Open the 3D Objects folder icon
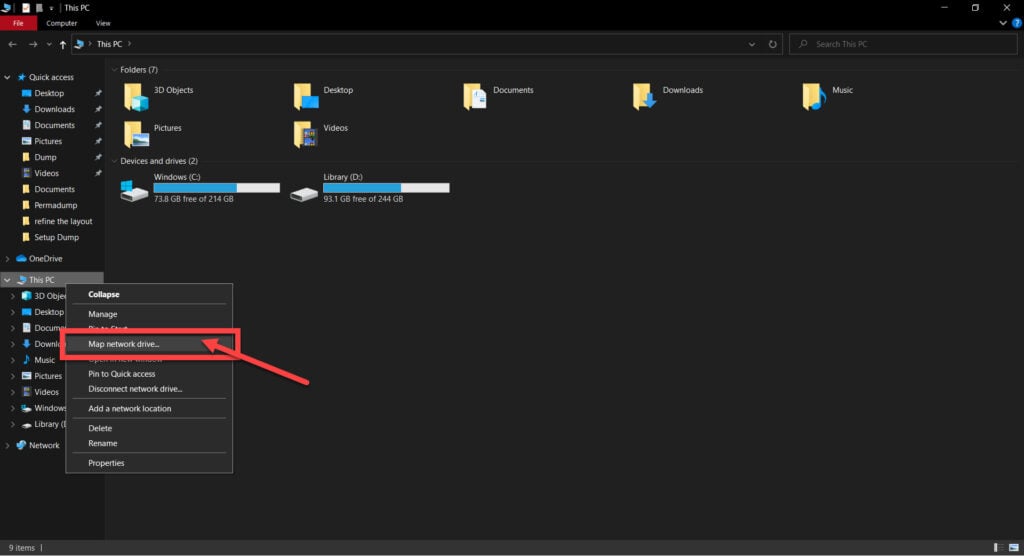Viewport: 1024px width, 556px height. pos(135,96)
